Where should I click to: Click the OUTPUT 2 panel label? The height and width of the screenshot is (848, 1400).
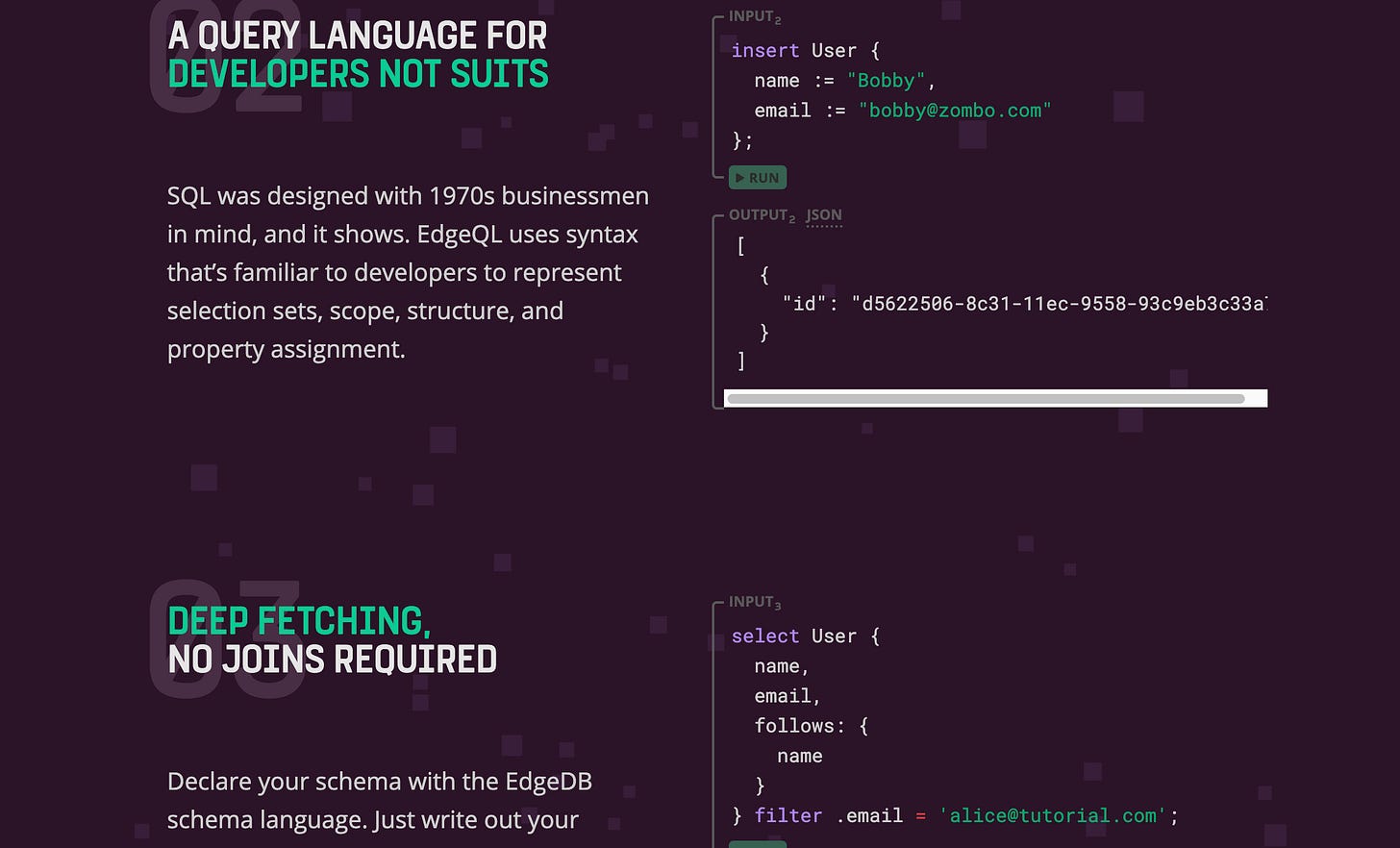(x=762, y=215)
